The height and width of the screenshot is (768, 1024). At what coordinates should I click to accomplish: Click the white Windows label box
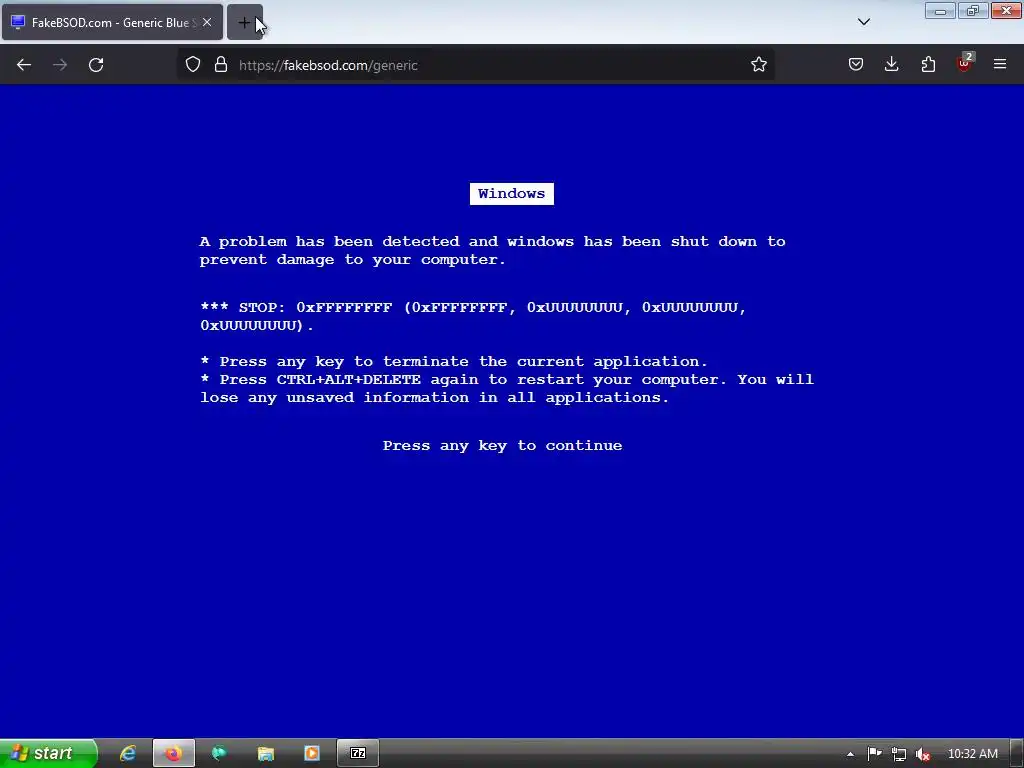click(x=512, y=194)
